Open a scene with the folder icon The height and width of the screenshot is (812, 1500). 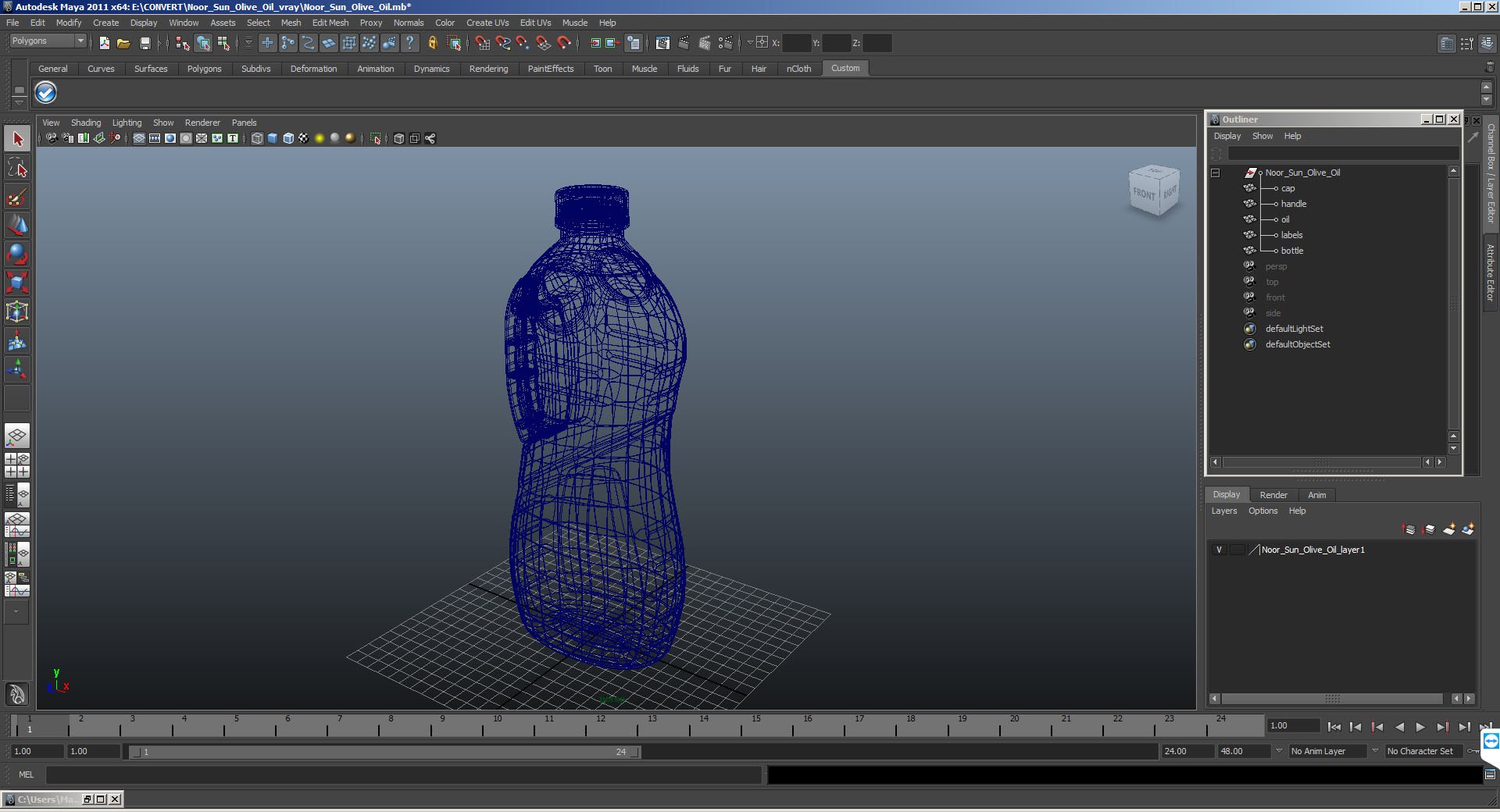pyautogui.click(x=123, y=43)
